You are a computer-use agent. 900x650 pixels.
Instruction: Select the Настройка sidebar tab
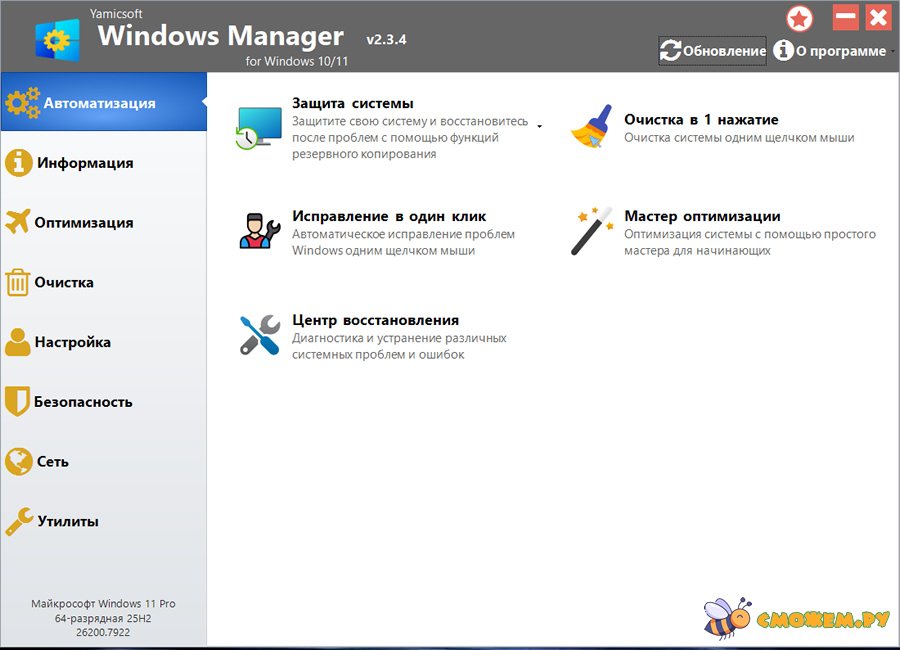(x=72, y=342)
